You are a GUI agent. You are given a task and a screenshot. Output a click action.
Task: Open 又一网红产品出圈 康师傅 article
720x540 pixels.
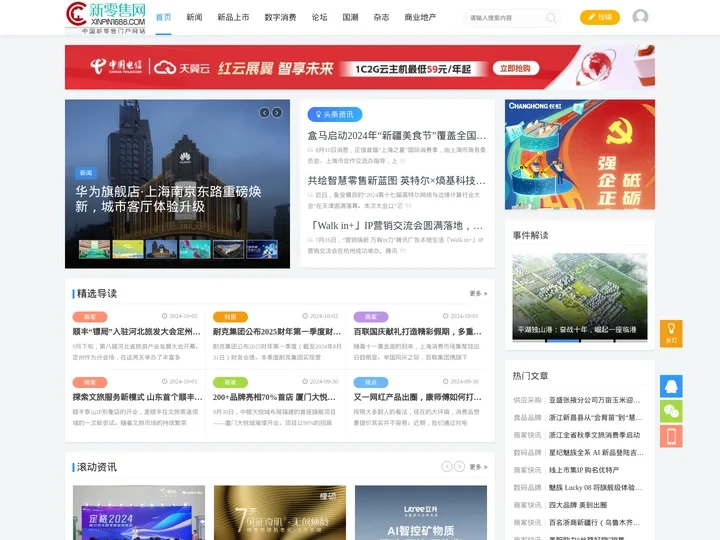pos(417,397)
